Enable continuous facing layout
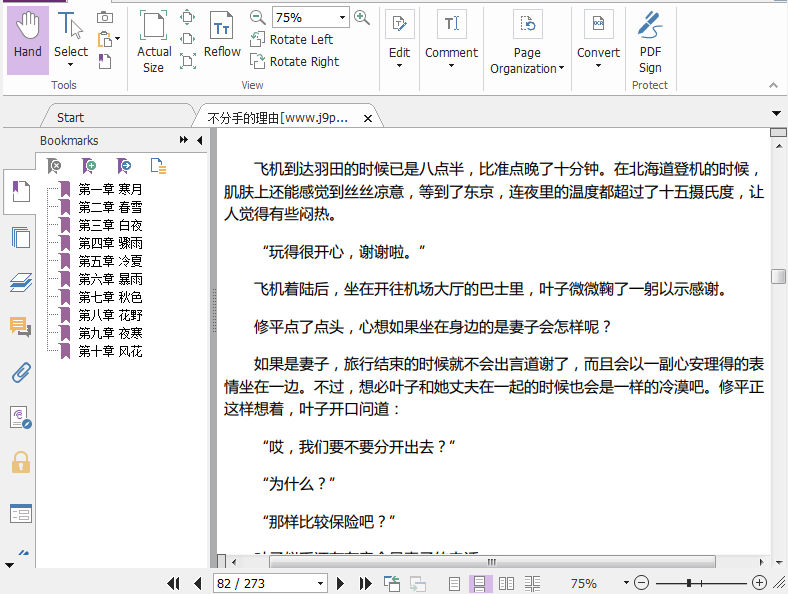The height and width of the screenshot is (594, 788). click(533, 583)
